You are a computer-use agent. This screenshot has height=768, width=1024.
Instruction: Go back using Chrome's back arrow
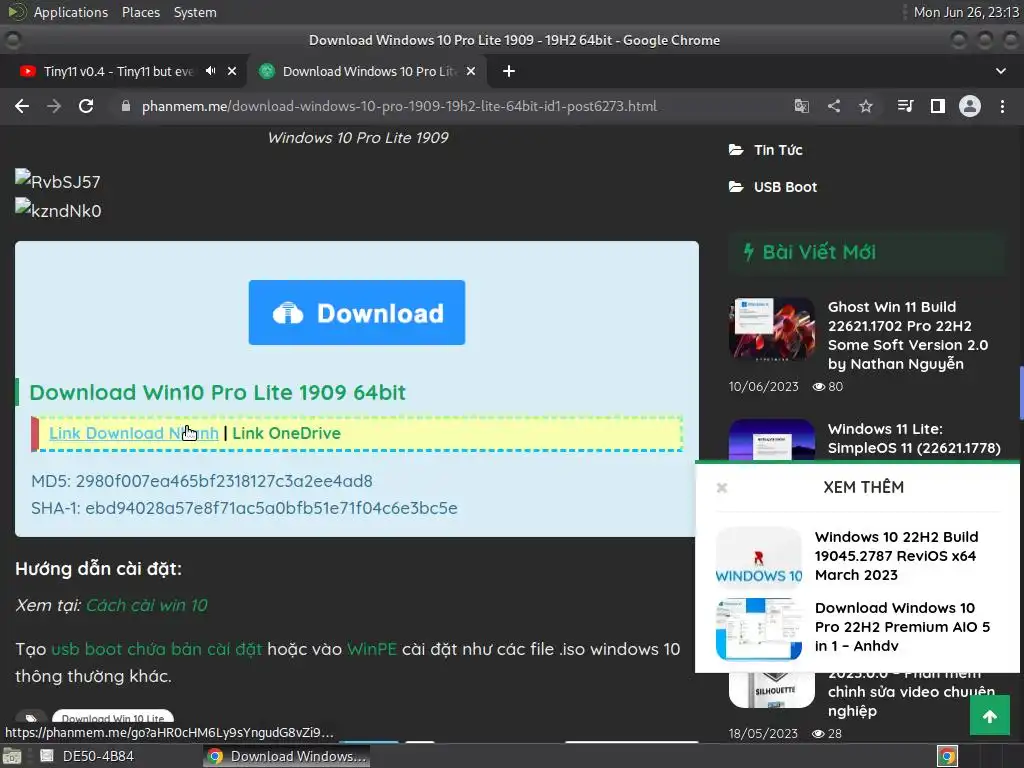[22, 106]
